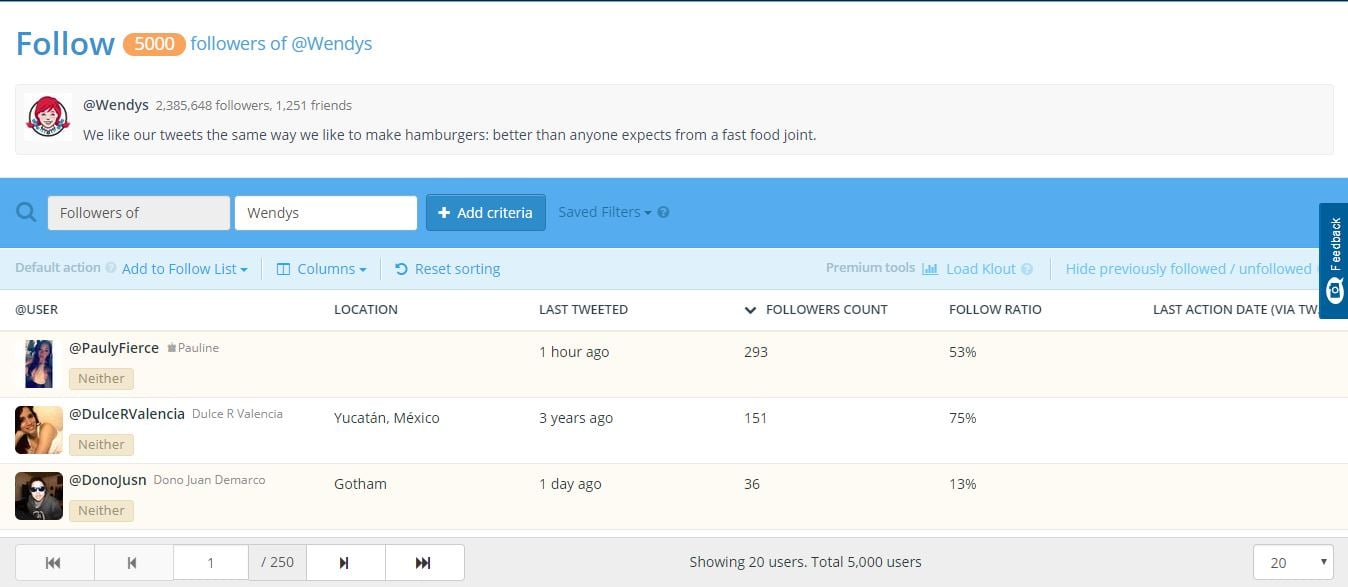Click the Add criteria button
Viewport: 1348px width, 587px height.
(x=486, y=212)
